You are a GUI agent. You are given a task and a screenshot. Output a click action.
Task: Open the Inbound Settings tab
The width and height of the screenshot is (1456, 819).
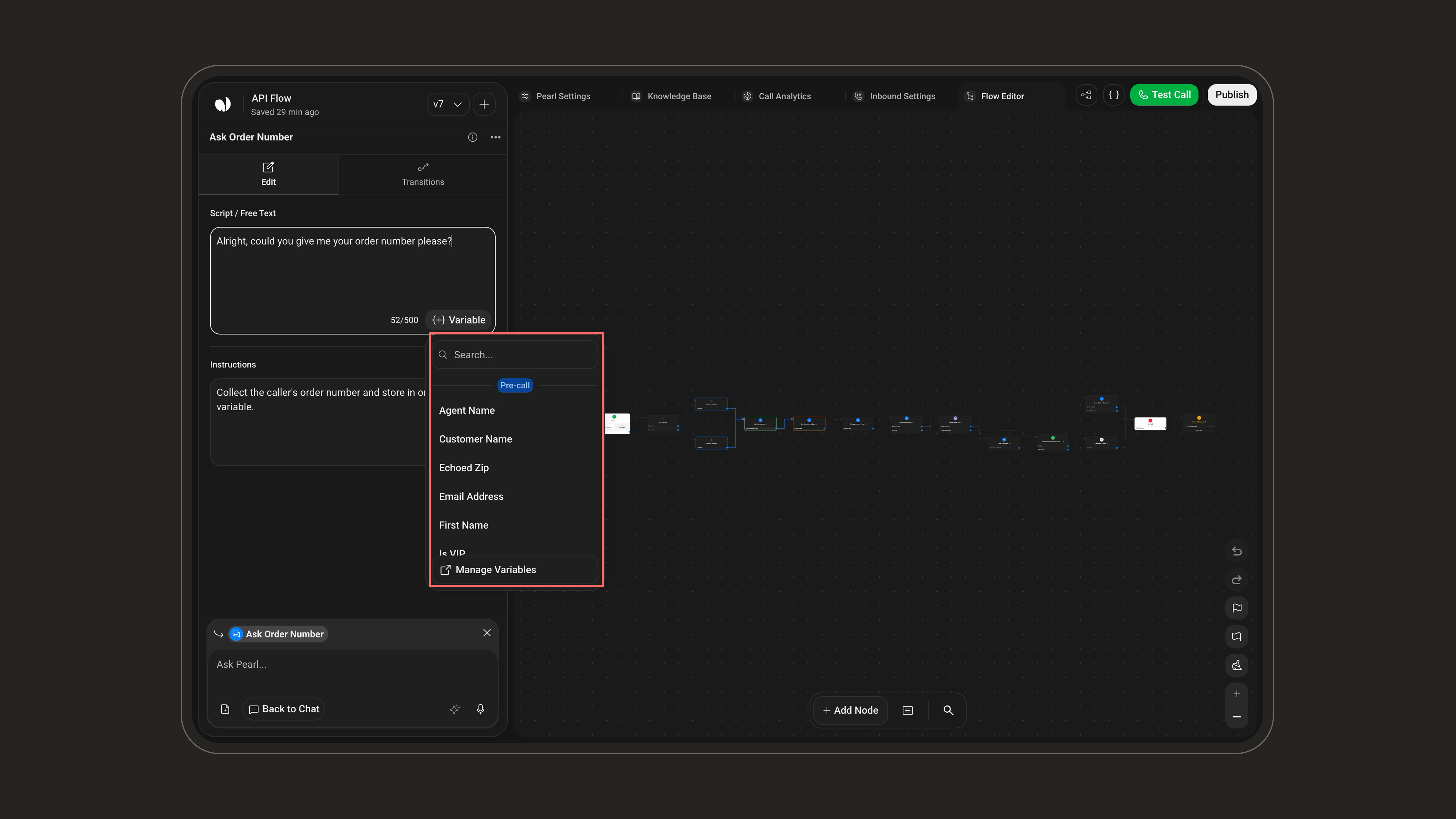895,96
